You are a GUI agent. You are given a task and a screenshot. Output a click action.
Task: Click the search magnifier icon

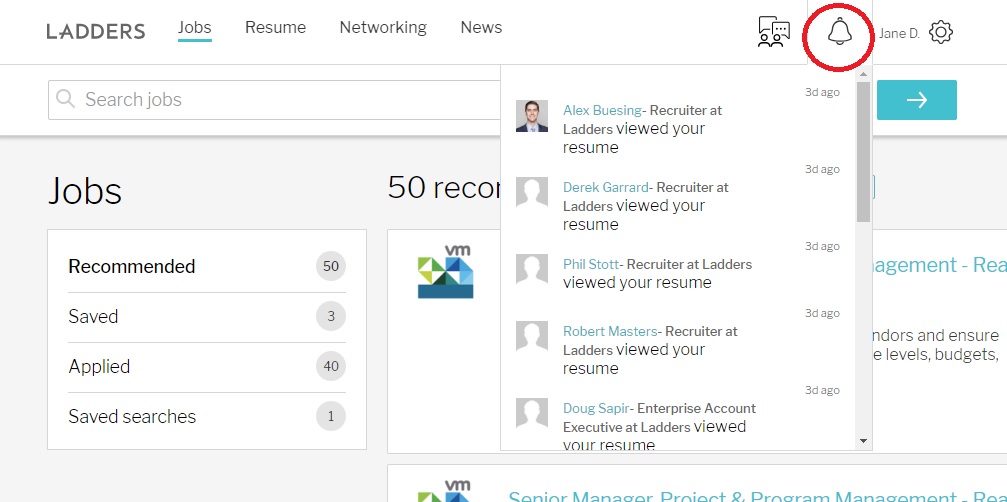pos(66,99)
